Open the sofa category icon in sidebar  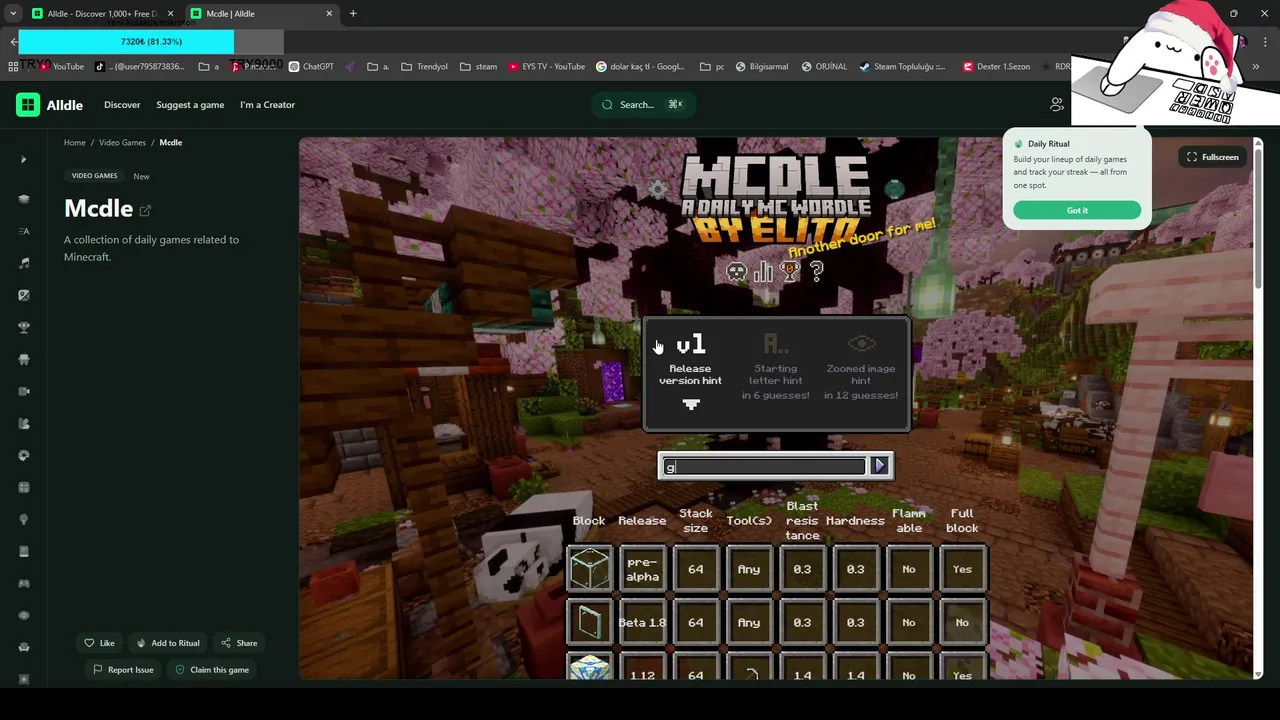[x=24, y=647]
